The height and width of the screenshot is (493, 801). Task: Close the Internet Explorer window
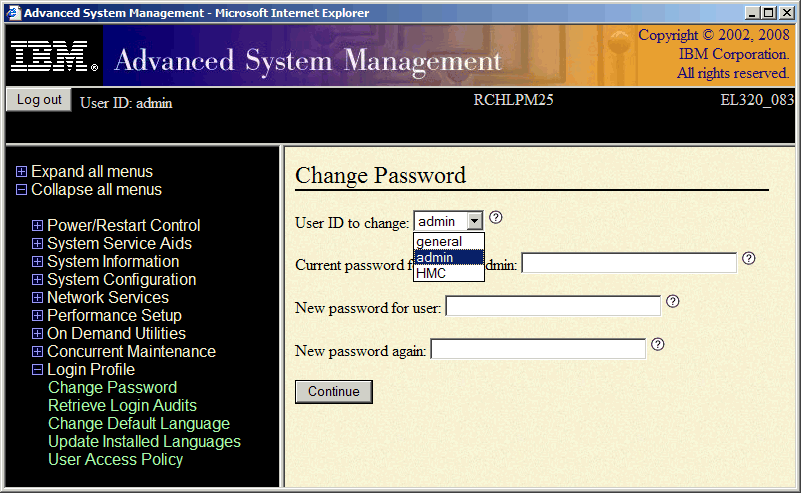point(787,13)
